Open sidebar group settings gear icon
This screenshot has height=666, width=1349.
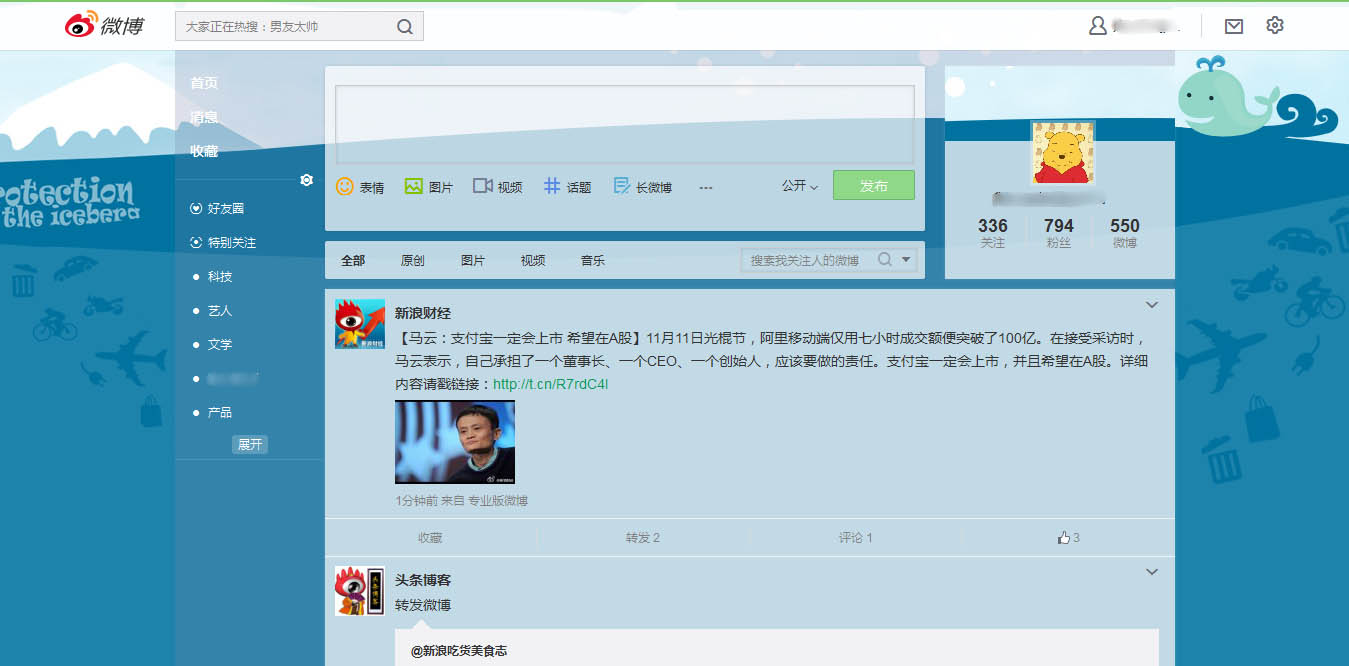coord(307,180)
